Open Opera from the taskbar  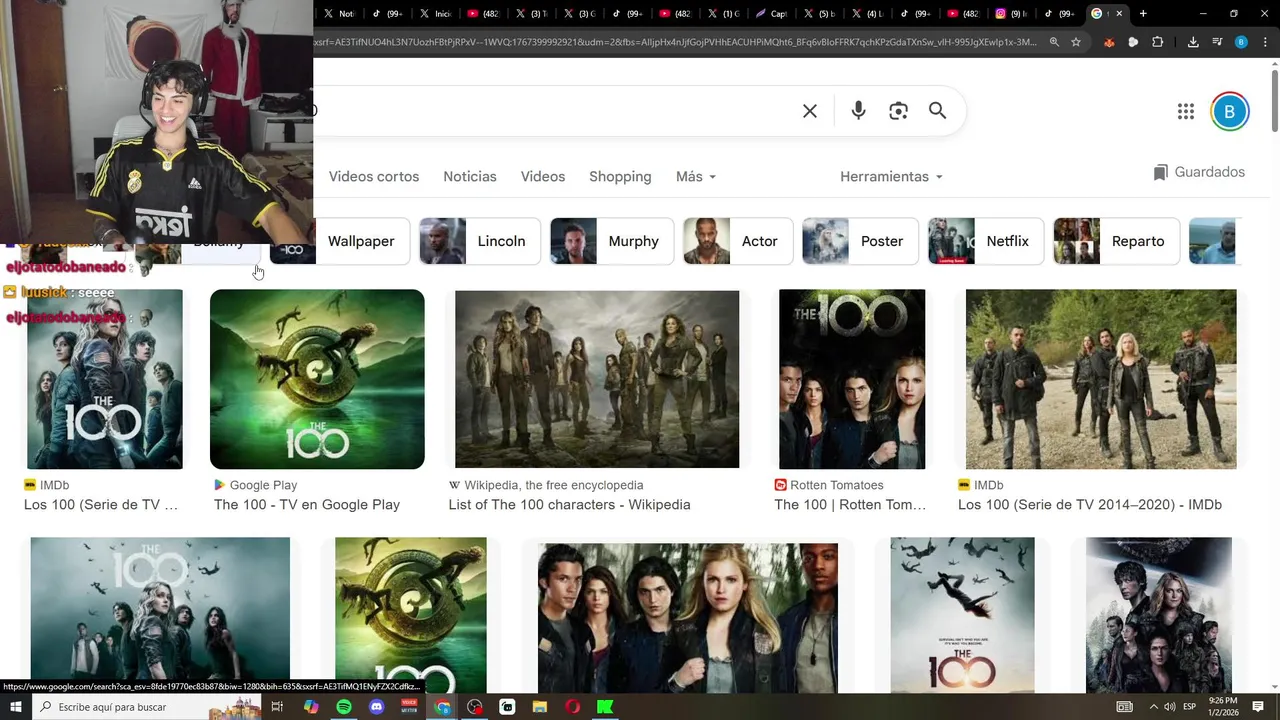572,707
